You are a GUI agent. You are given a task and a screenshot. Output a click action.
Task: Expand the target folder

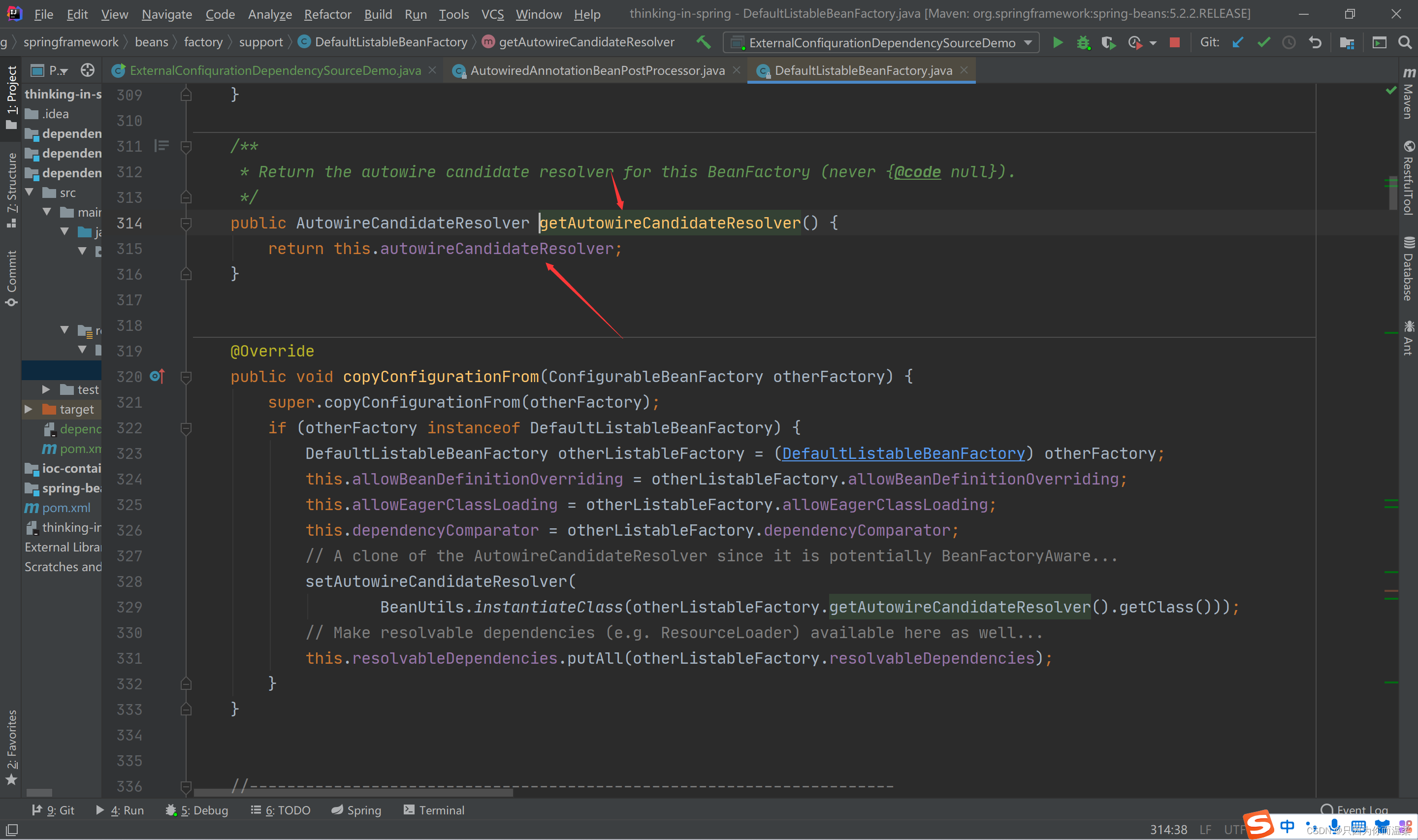(28, 409)
